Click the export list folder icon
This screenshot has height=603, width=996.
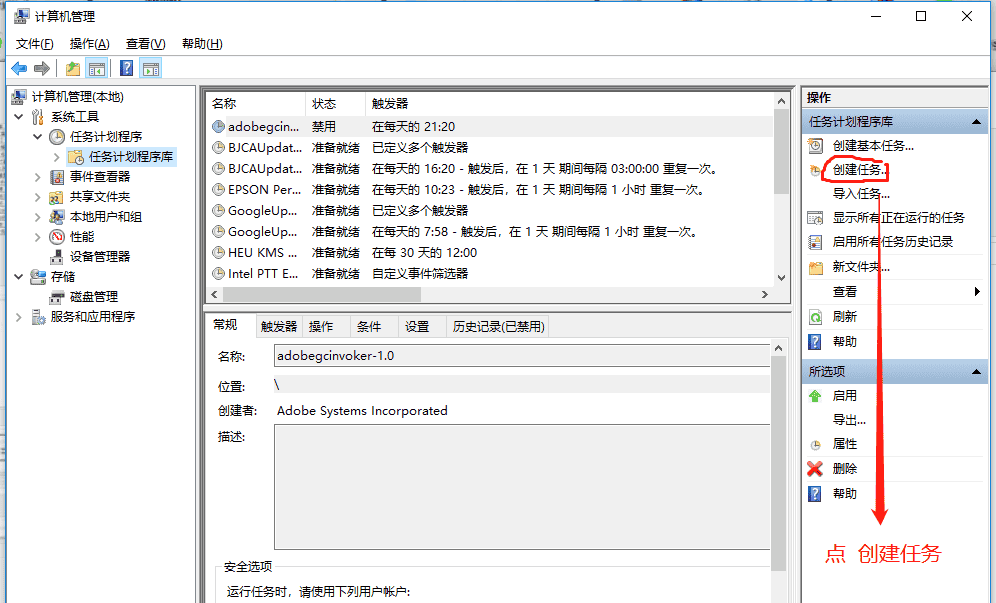coord(71,68)
